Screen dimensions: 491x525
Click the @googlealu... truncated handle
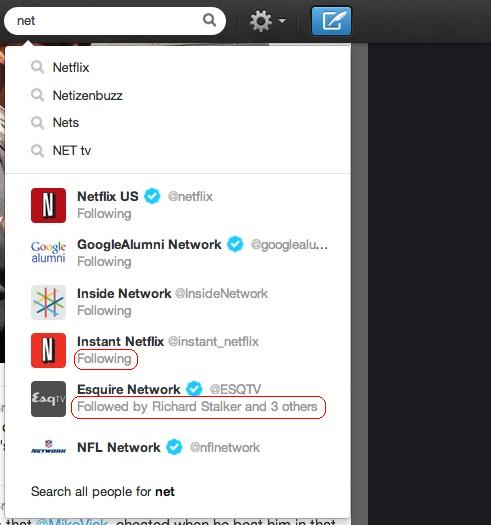pos(289,245)
